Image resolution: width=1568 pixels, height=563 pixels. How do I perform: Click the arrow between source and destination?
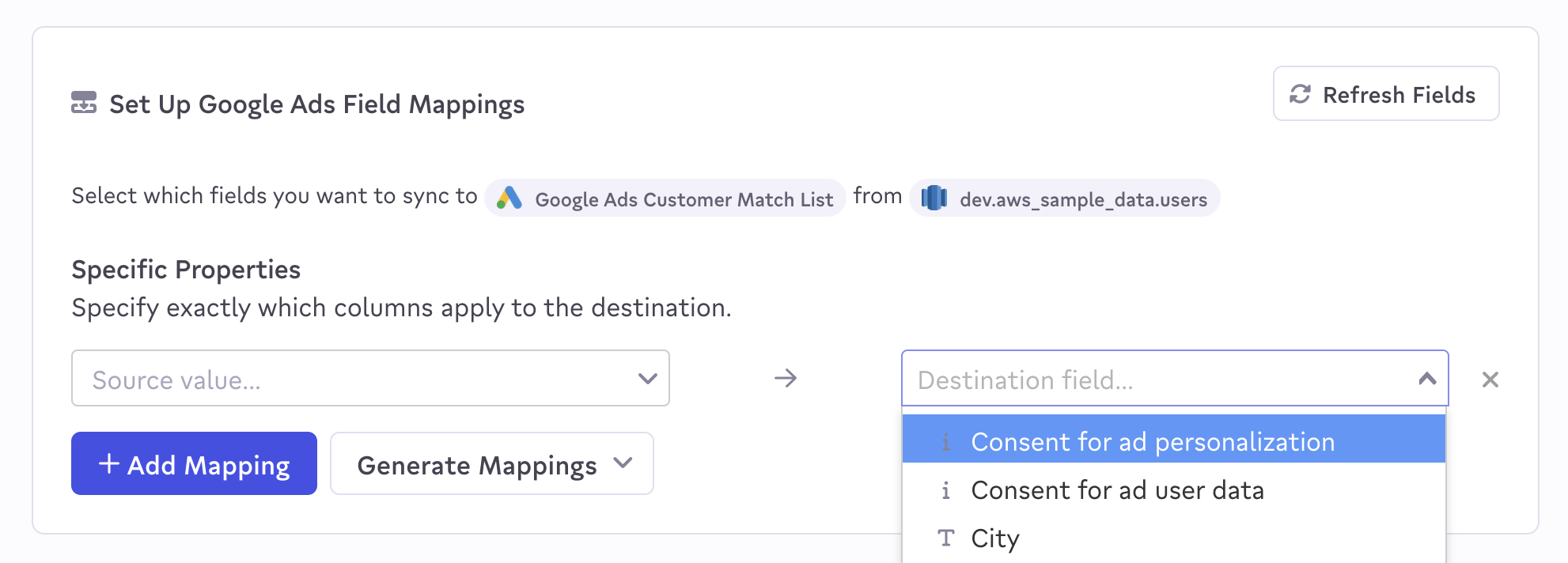785,379
